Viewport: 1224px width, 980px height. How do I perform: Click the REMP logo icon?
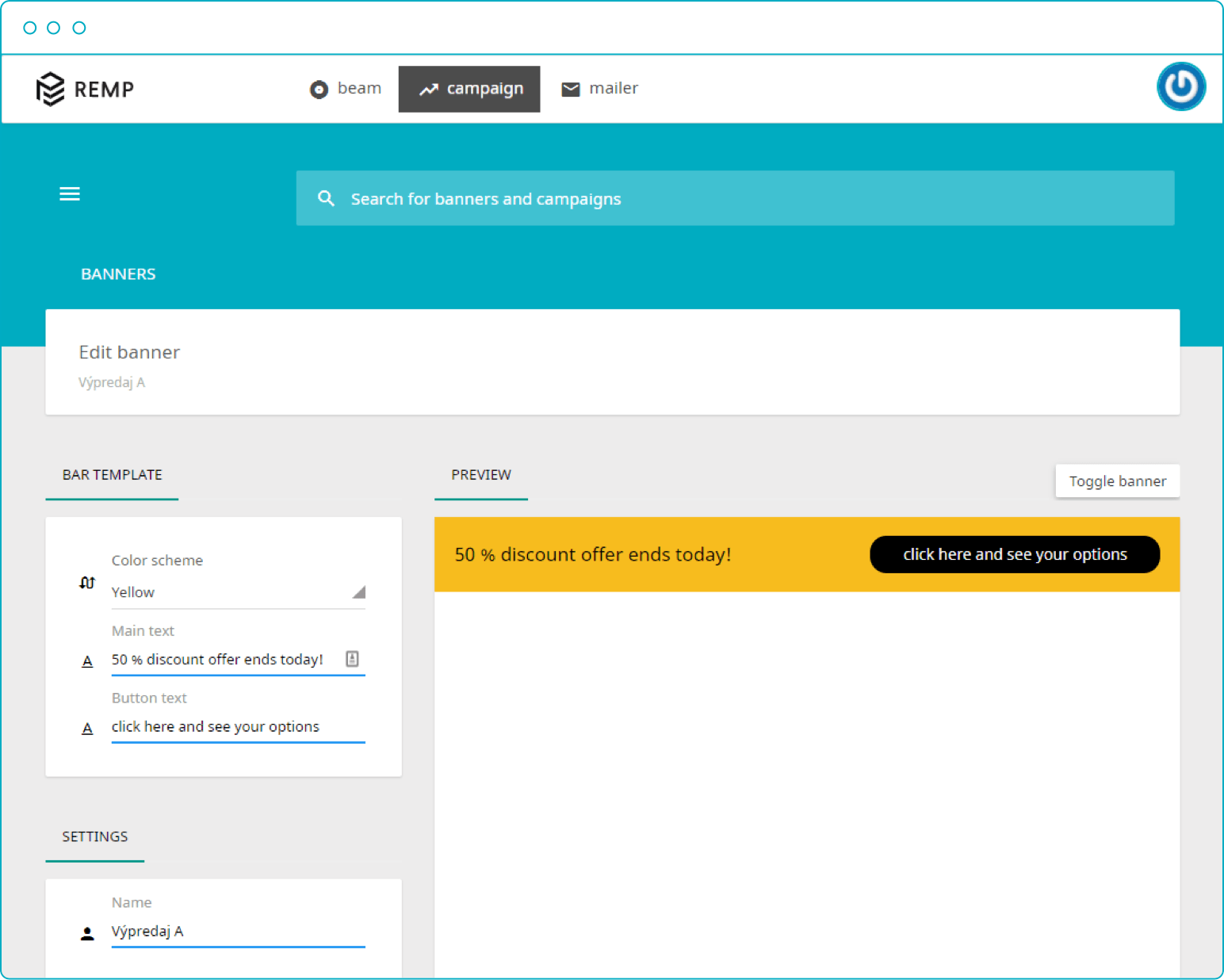(51, 89)
